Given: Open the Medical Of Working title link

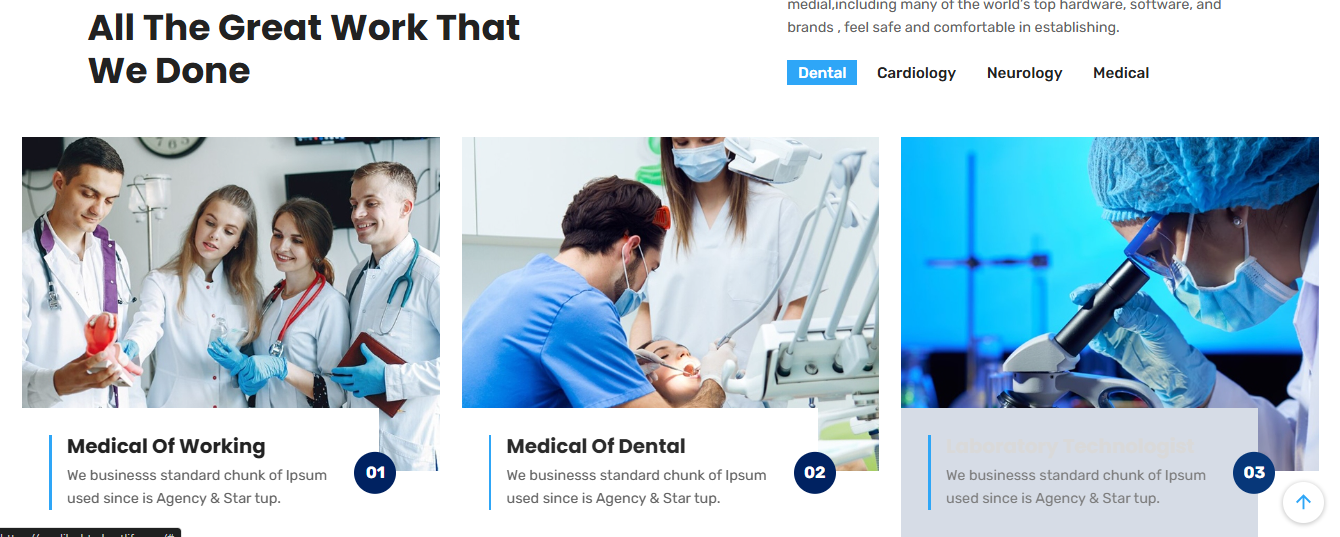Looking at the screenshot, I should (166, 446).
